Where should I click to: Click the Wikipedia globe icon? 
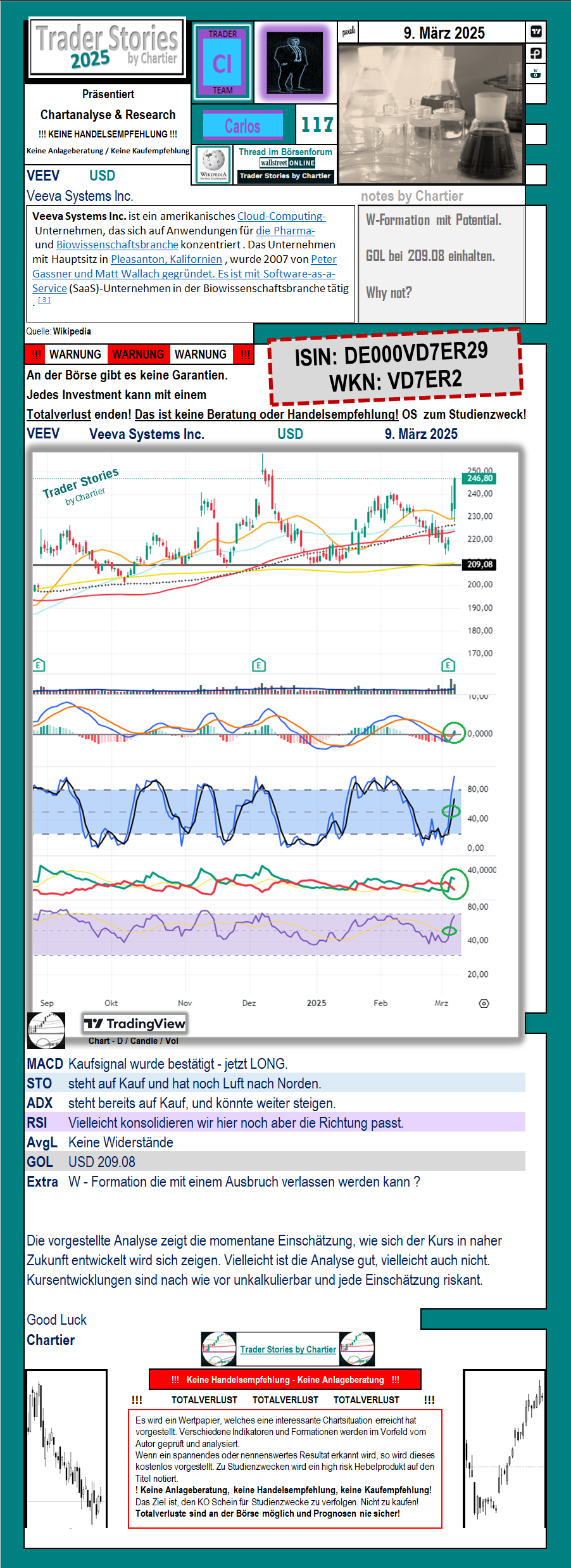(213, 165)
